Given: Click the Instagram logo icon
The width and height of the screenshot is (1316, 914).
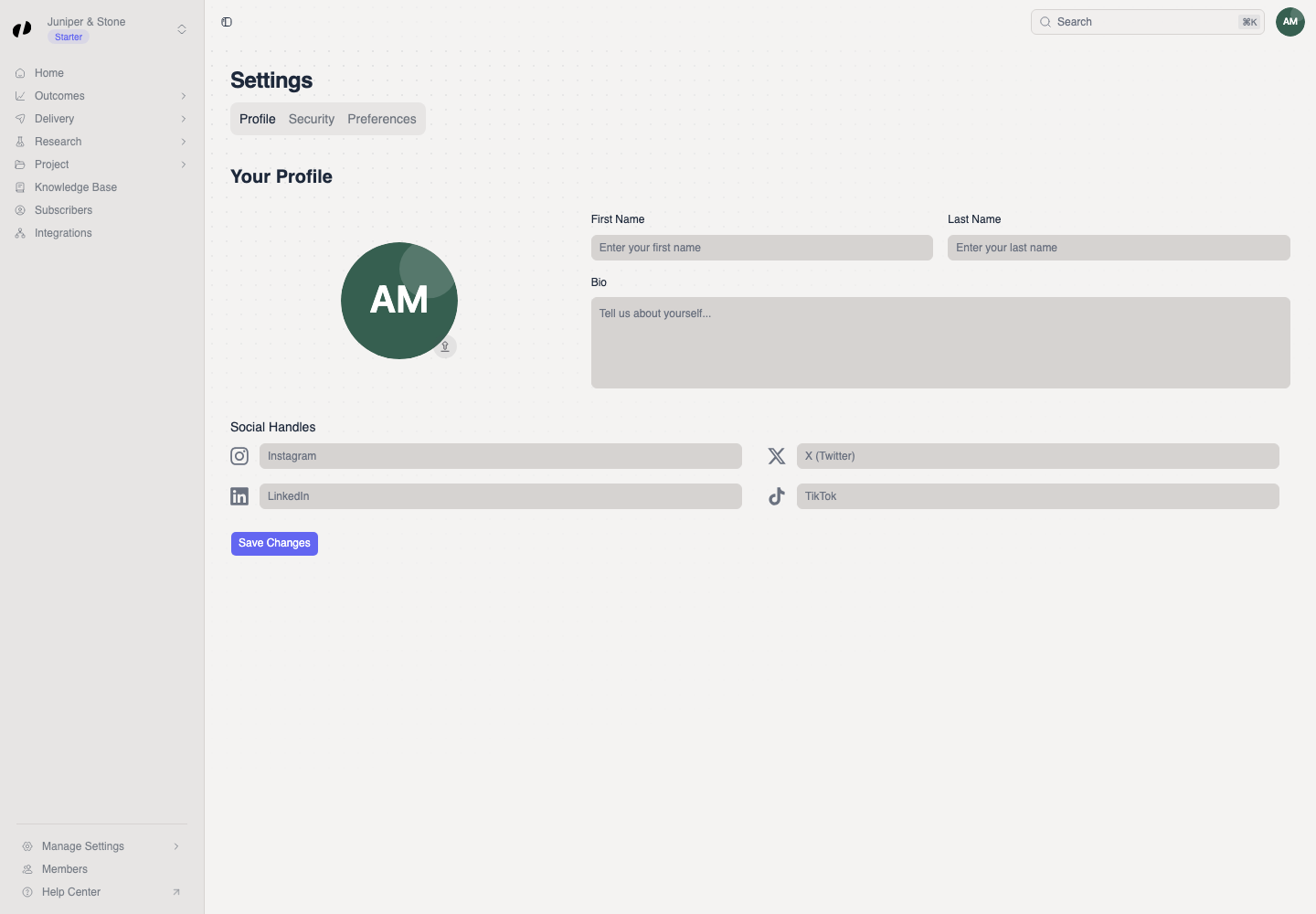Looking at the screenshot, I should tap(239, 456).
